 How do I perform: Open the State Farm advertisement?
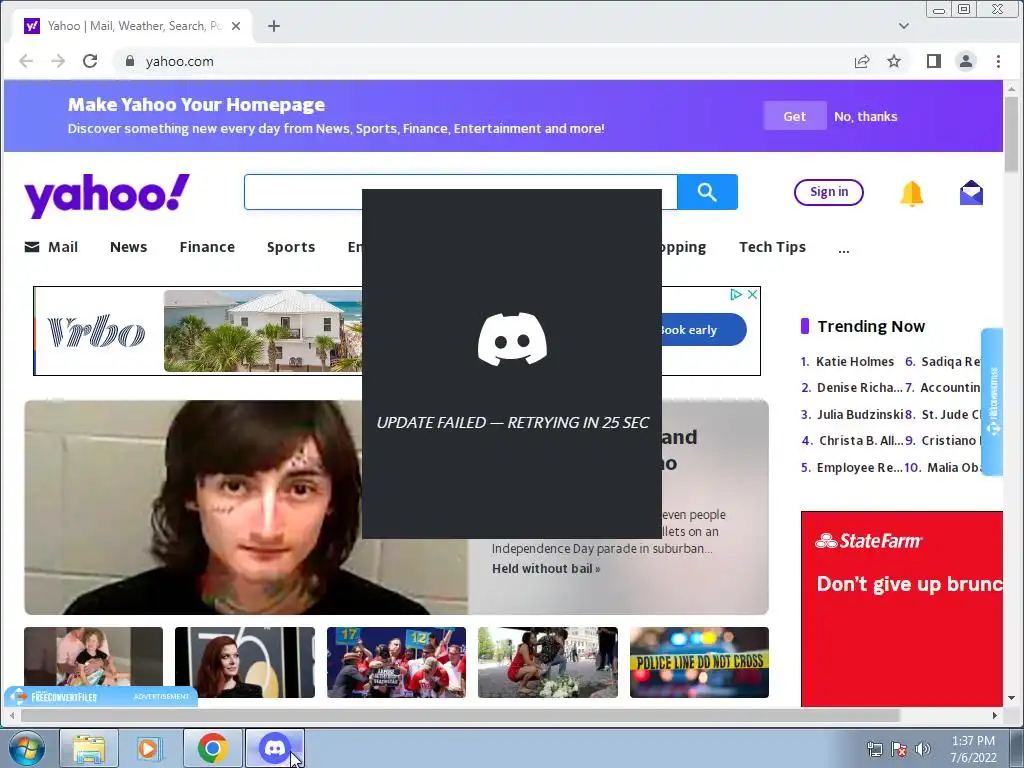coord(902,609)
